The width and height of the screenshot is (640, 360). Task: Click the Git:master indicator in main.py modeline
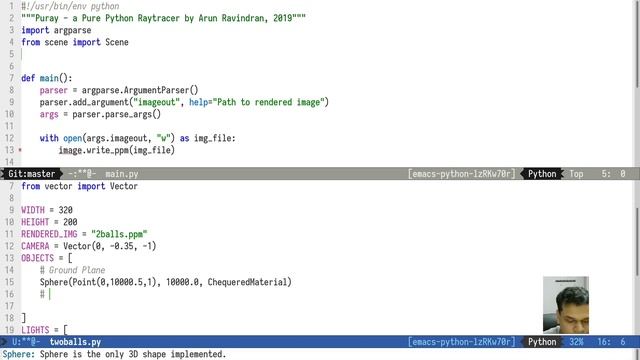click(31, 174)
